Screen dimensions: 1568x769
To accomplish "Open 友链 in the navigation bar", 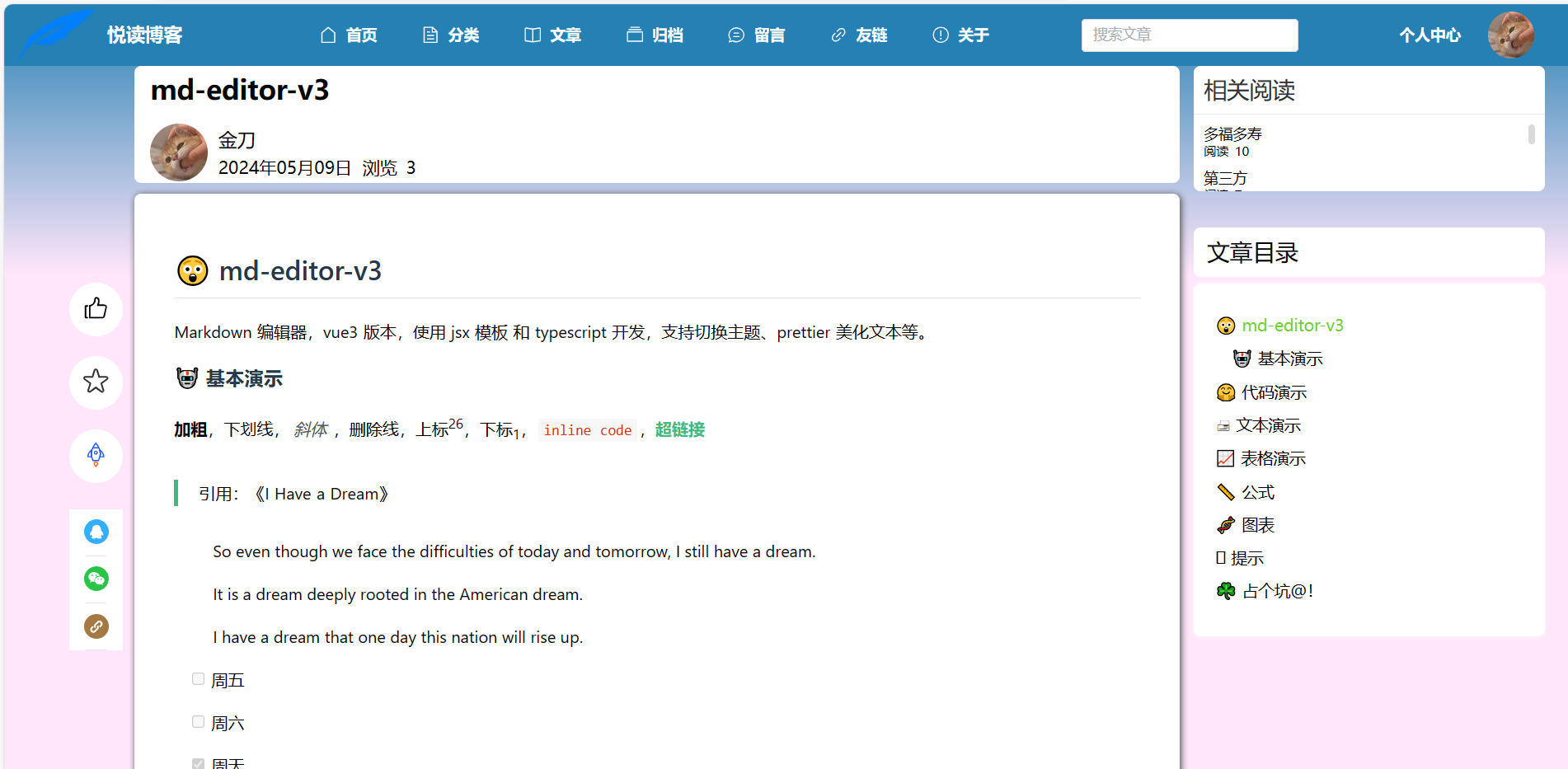I will 872,35.
